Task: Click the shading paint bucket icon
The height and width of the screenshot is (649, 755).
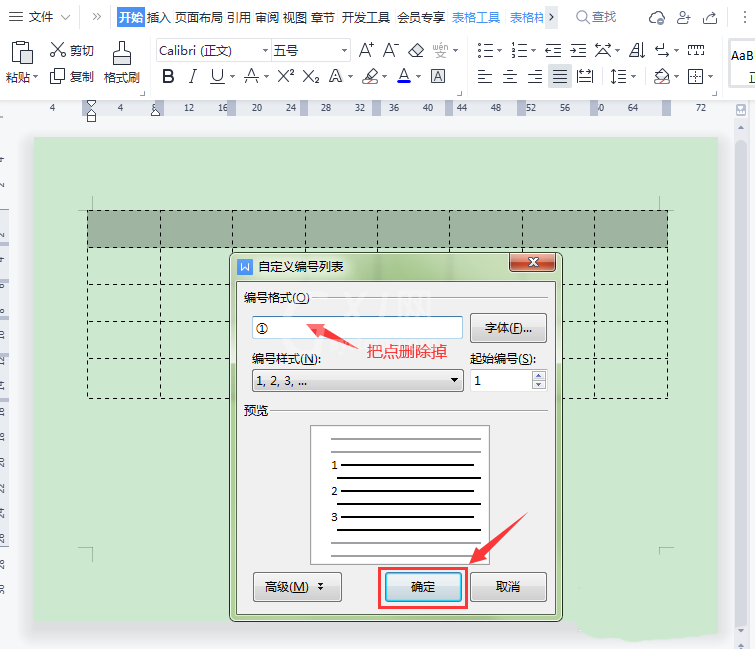Action: pyautogui.click(x=662, y=76)
